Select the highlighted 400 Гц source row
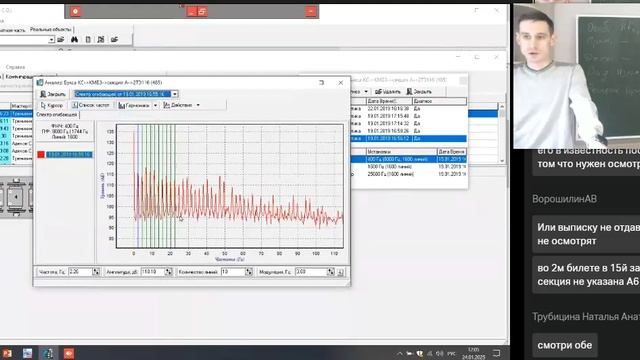 pos(408,159)
